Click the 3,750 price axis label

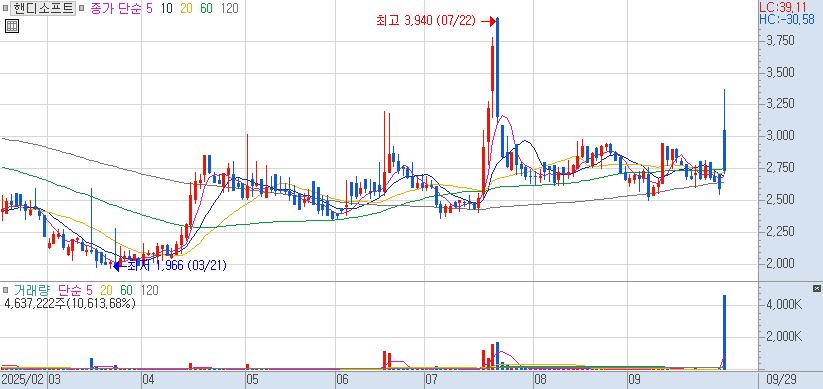click(x=779, y=40)
